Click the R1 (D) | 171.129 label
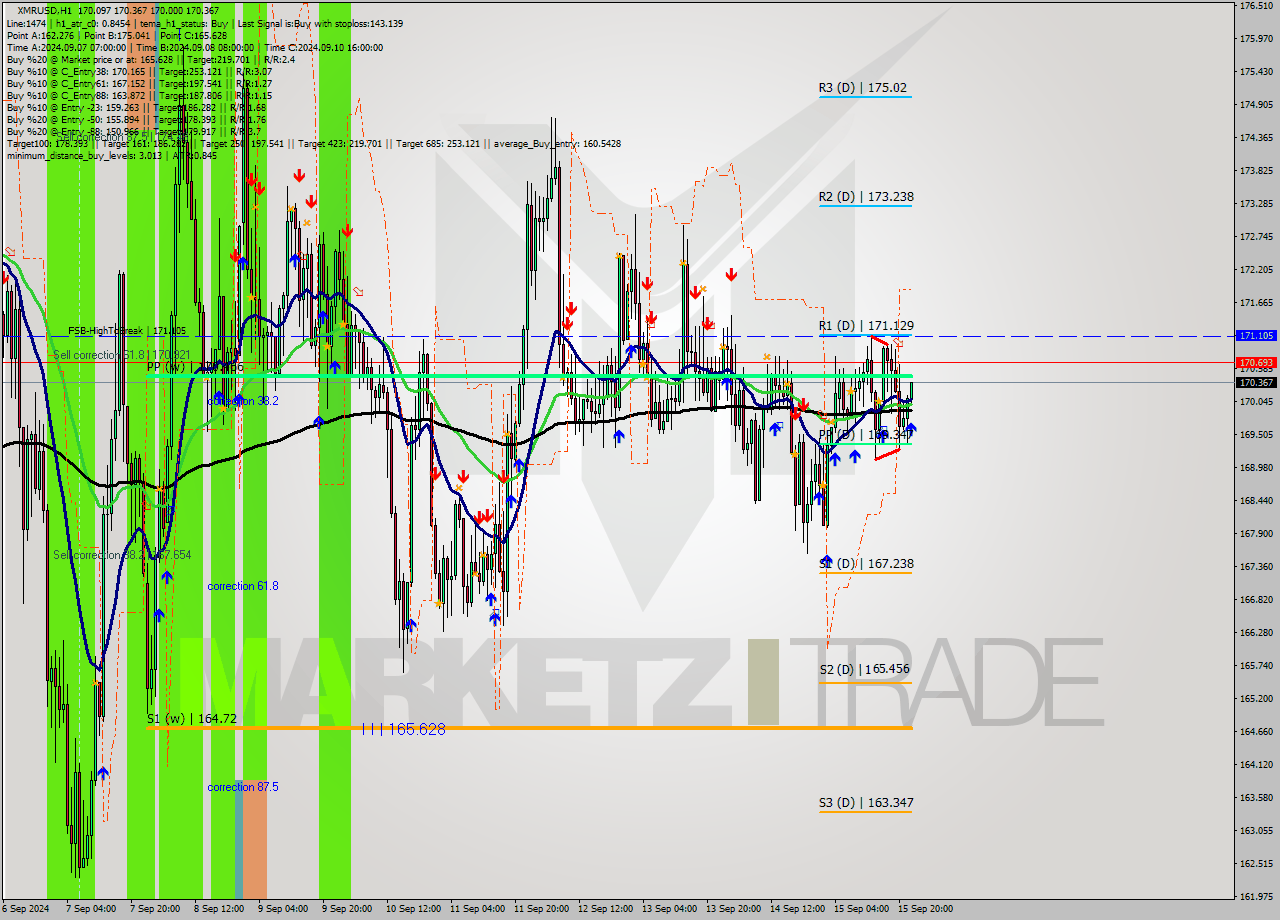The height and width of the screenshot is (920, 1280). (x=866, y=326)
